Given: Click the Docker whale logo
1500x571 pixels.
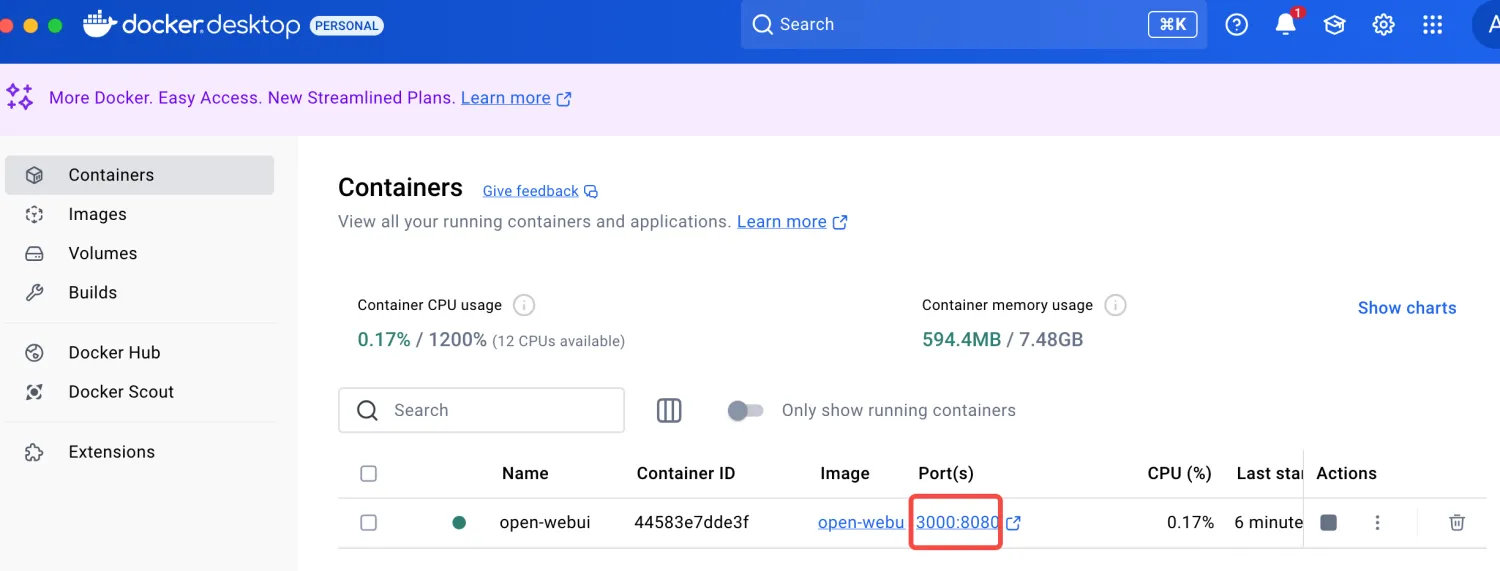Looking at the screenshot, I should click(x=99, y=24).
